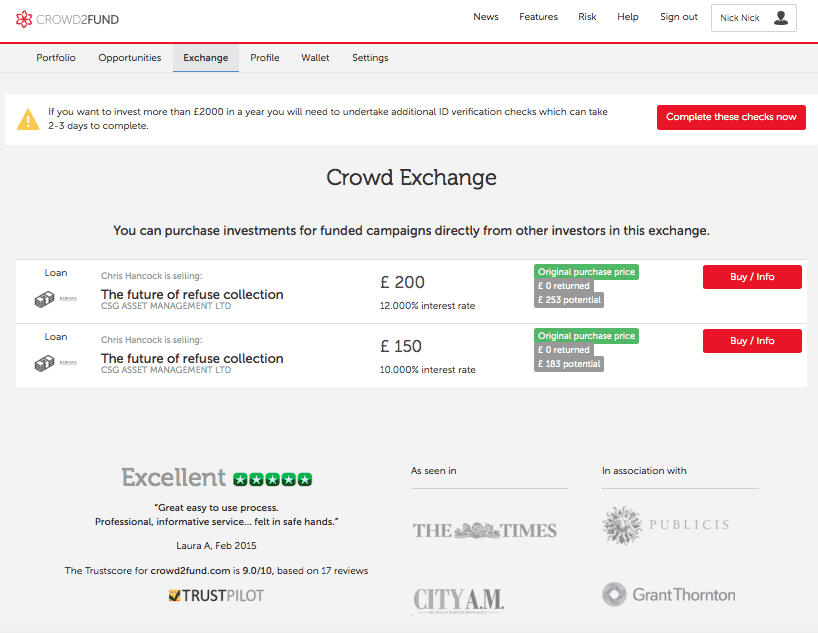Click the Grant Thornton logo
The width and height of the screenshot is (818, 633).
point(668,595)
